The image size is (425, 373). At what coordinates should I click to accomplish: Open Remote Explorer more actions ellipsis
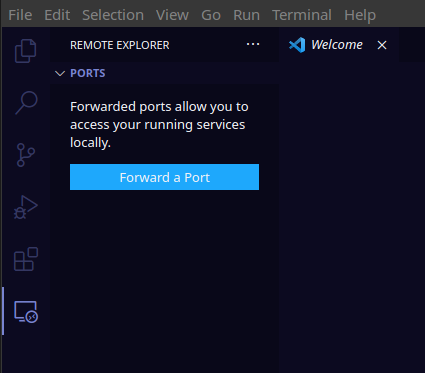(253, 44)
